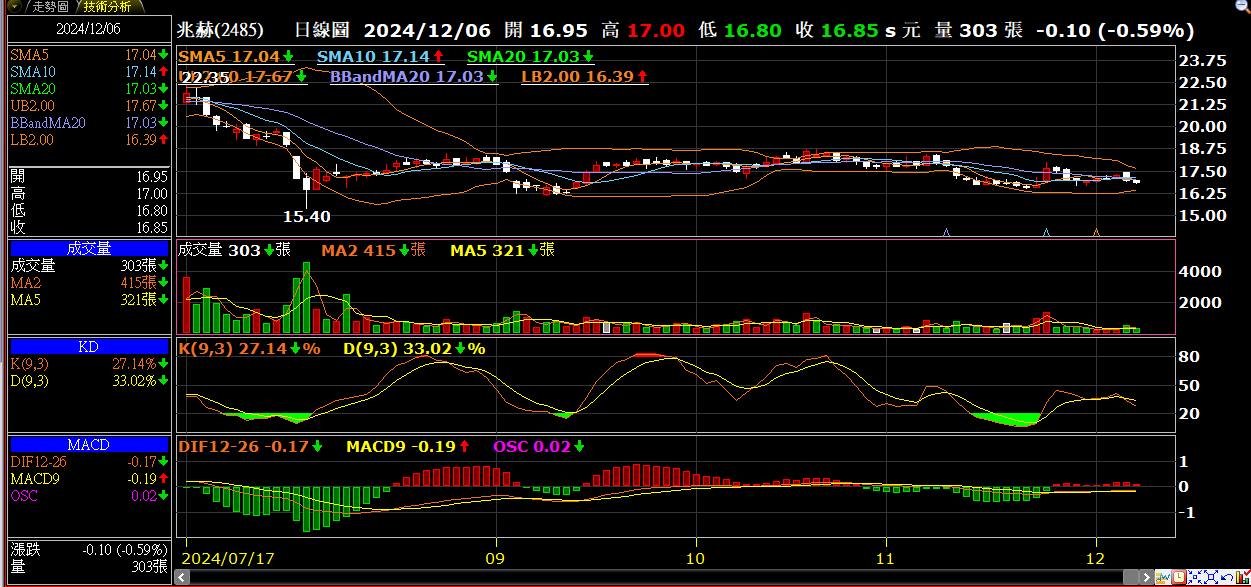Click the blue undo arrow icon
1251x587 pixels.
point(1227,577)
